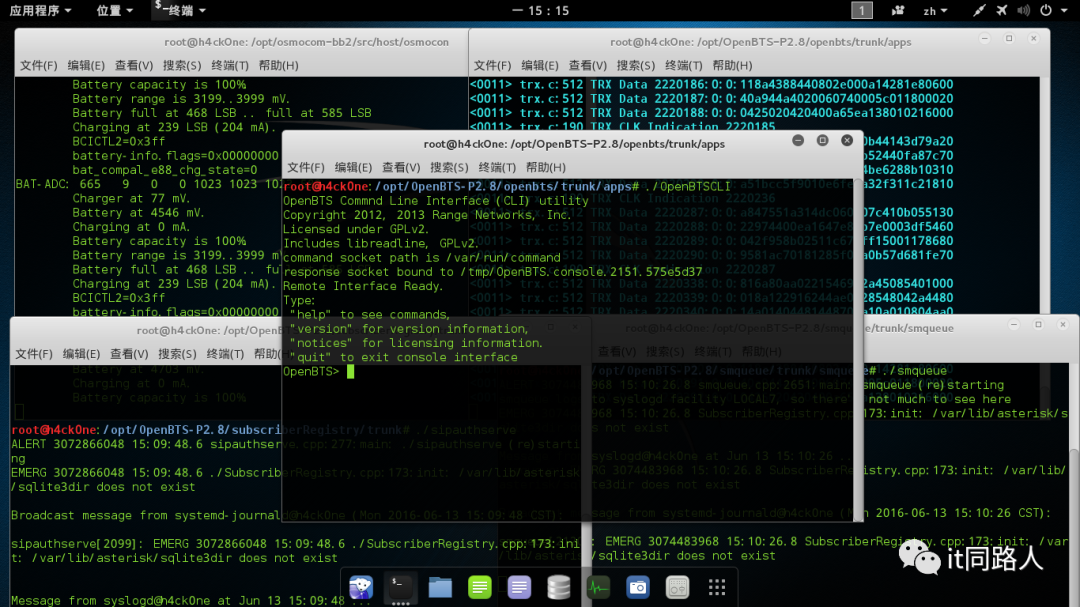Open the zh input language dropdown
Viewport: 1080px width, 607px height.
point(935,10)
